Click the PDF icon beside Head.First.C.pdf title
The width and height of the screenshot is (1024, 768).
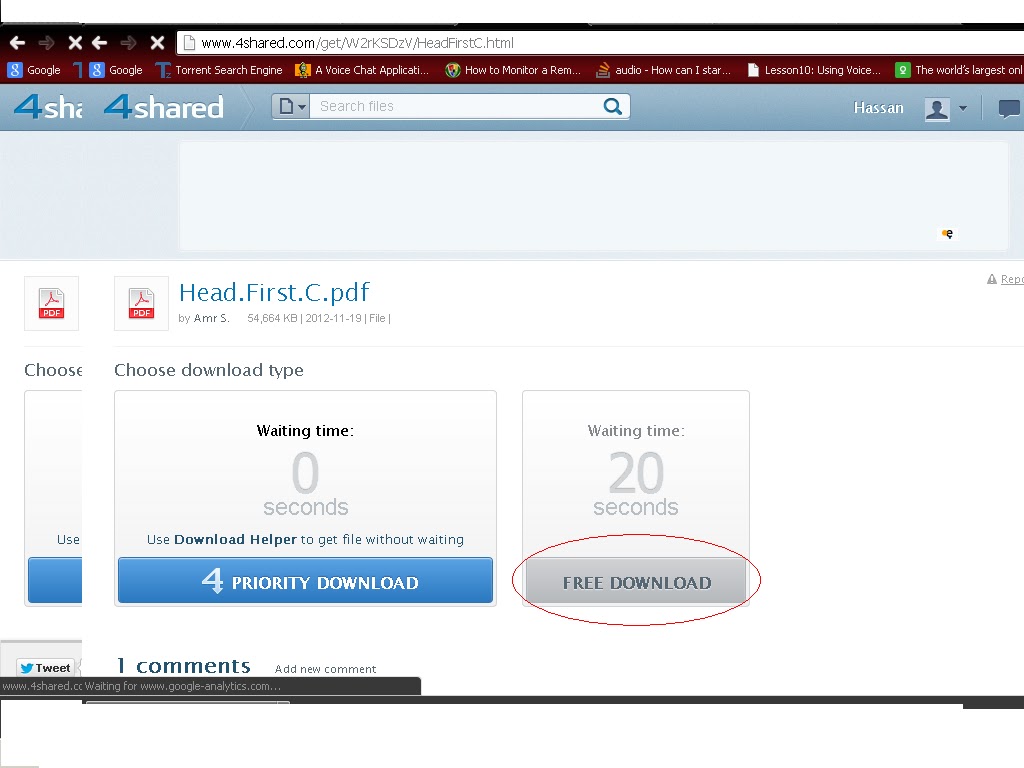click(x=142, y=304)
